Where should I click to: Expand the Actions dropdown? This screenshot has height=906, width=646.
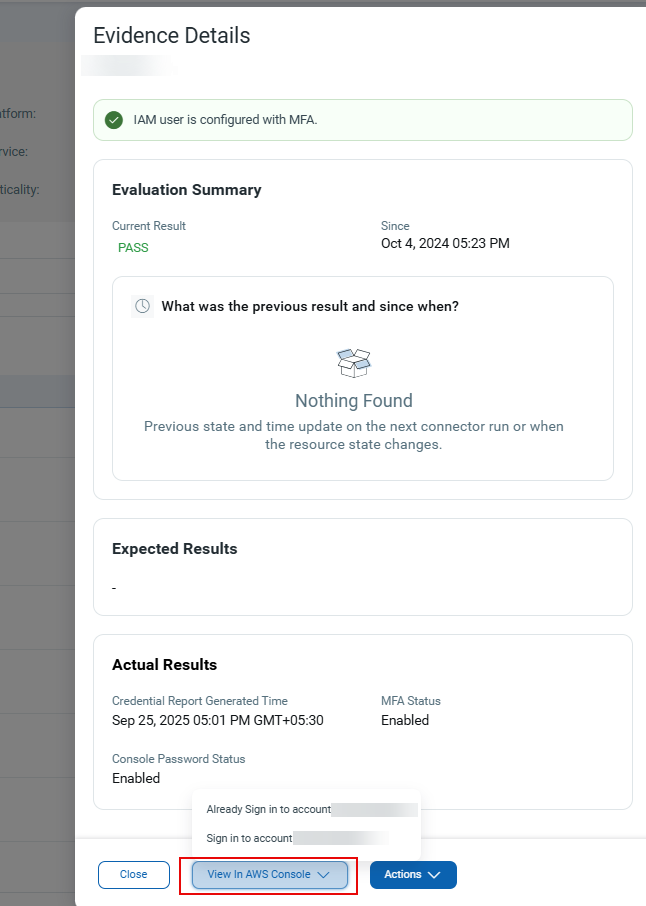(x=412, y=874)
